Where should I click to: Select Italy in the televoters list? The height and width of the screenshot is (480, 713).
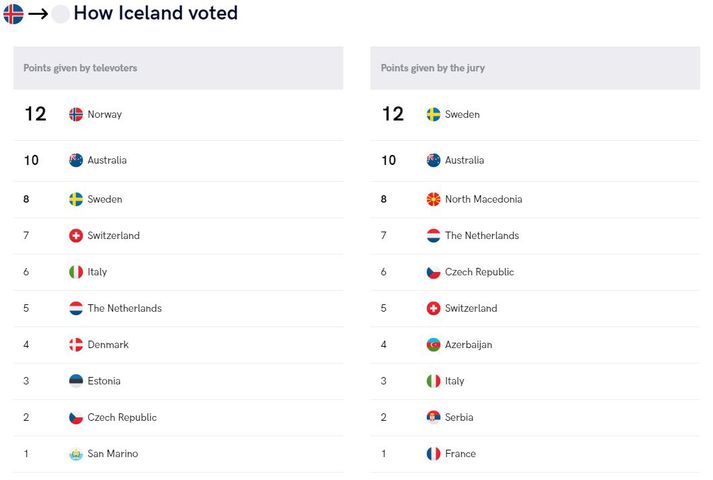(x=97, y=272)
